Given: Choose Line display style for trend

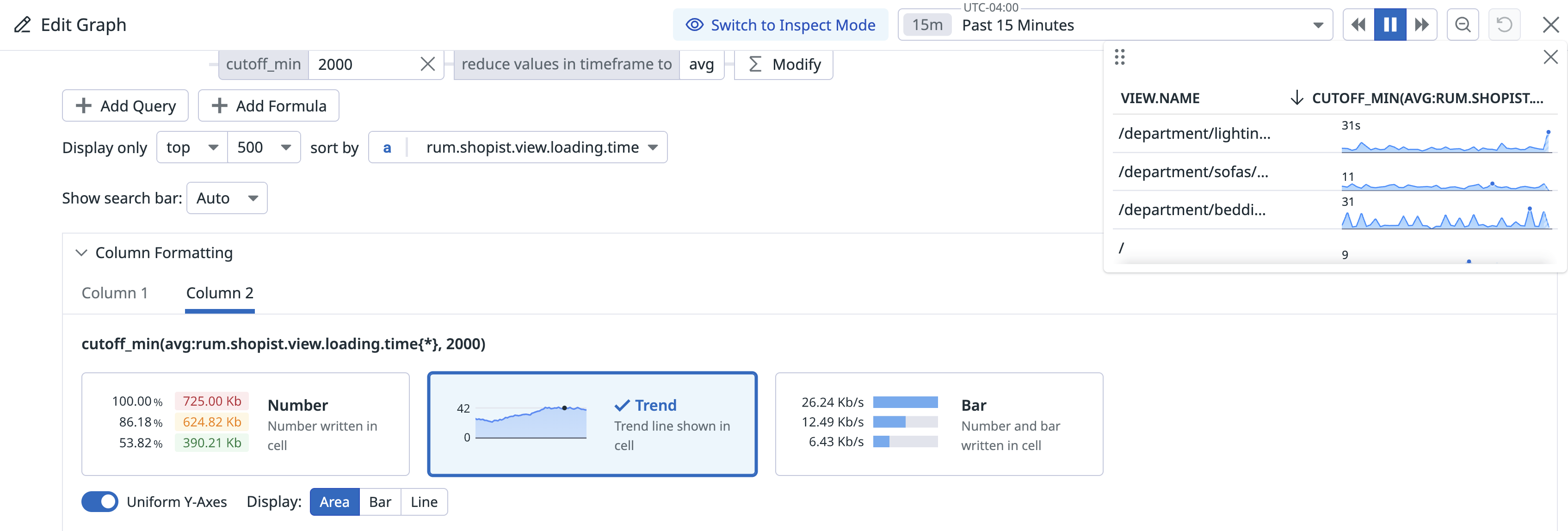Looking at the screenshot, I should click(x=424, y=502).
